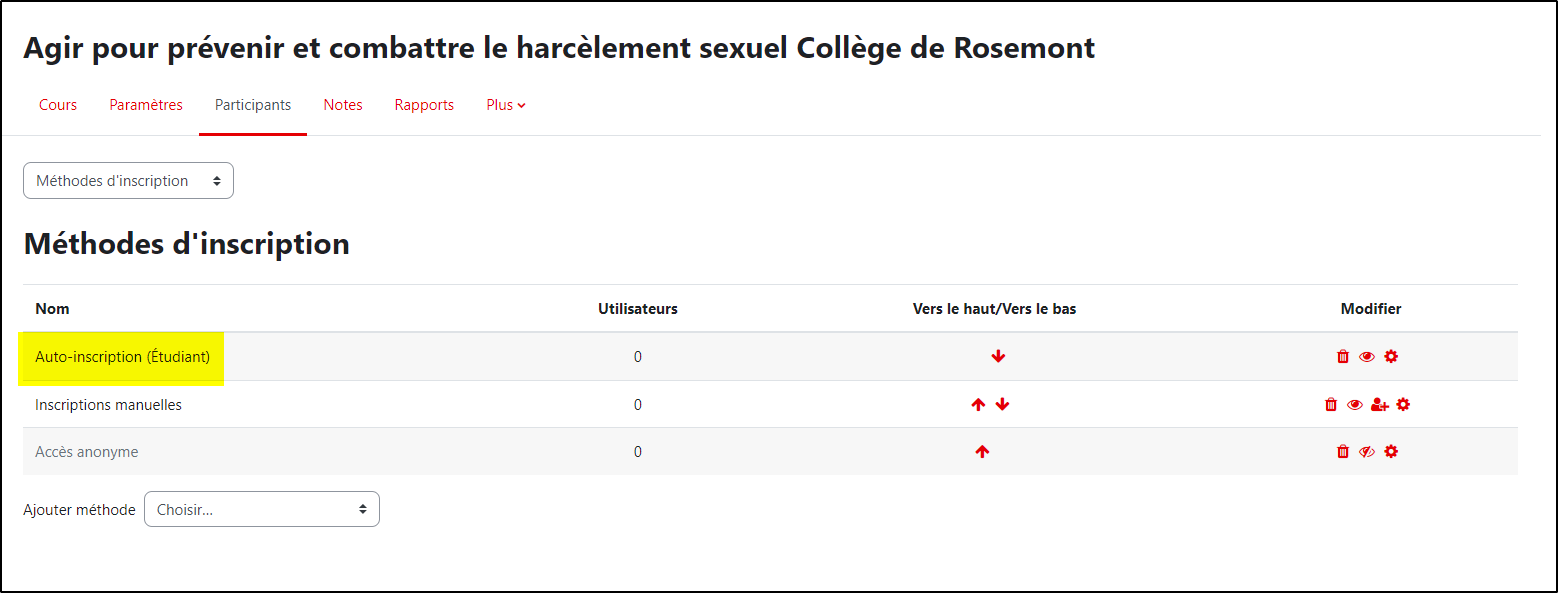Move Auto-inscription down with arrow
Screen dimensions: 1558x593
point(998,357)
